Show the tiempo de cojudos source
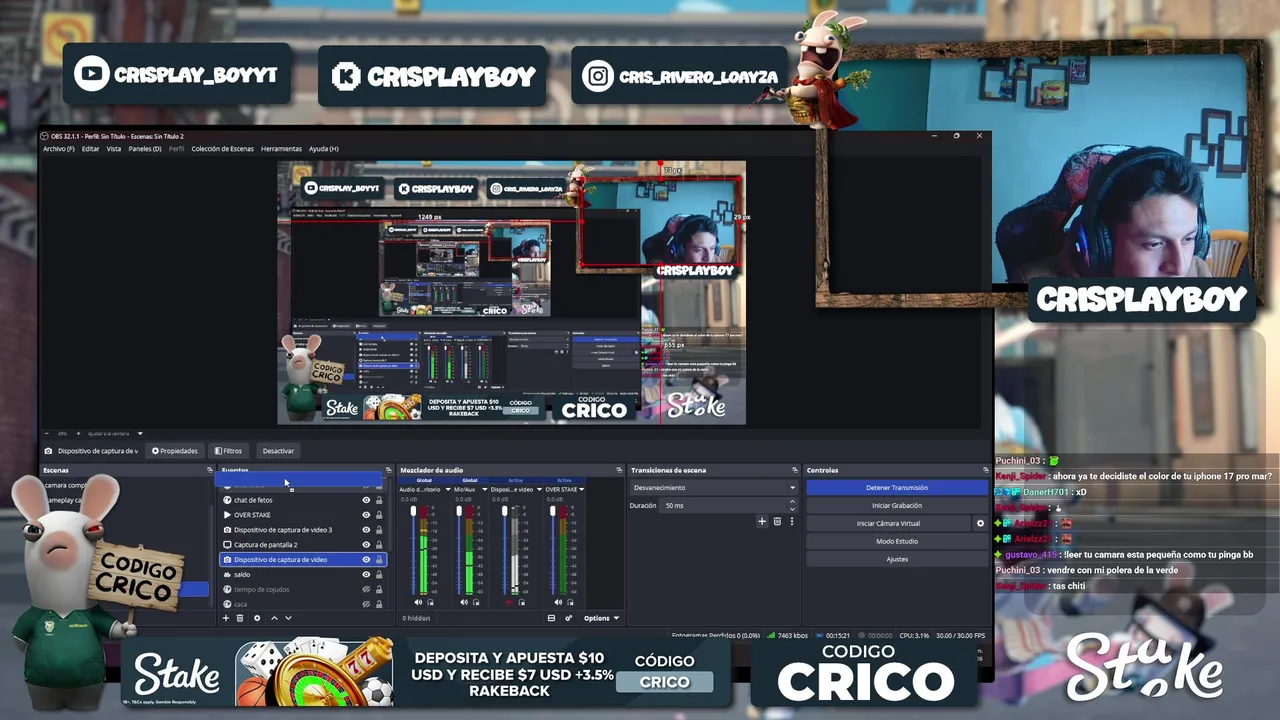Screen dimensions: 1280x720 pos(366,590)
